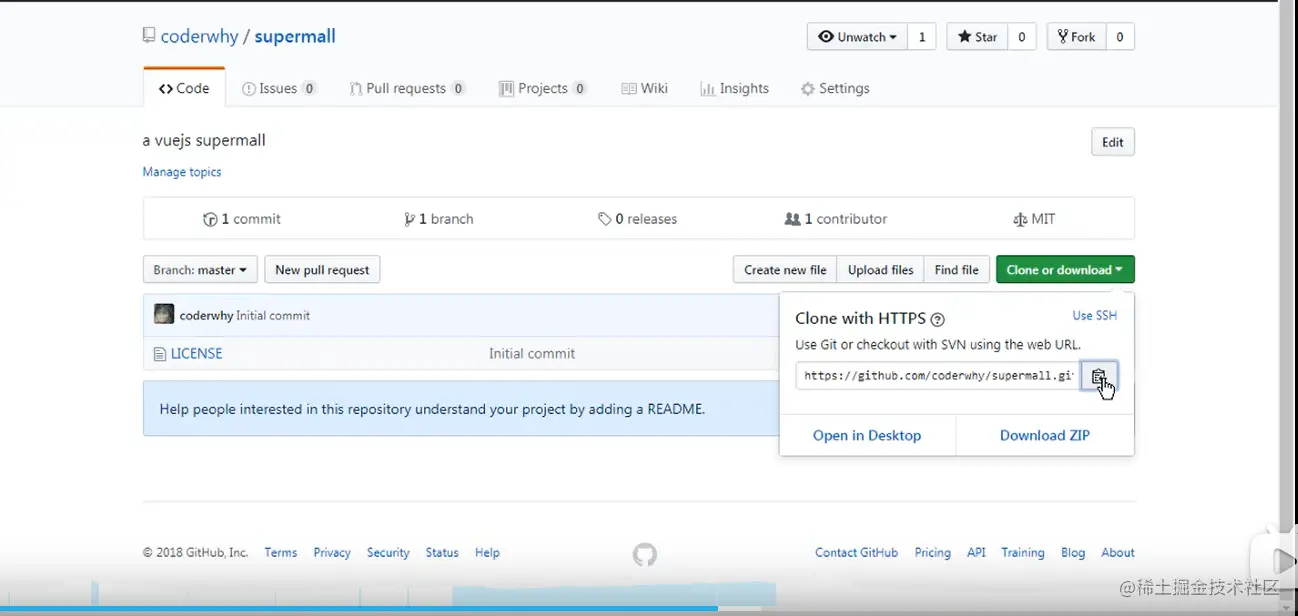
Task: Click the help icon beside Clone with HTTPS
Action: 937,320
